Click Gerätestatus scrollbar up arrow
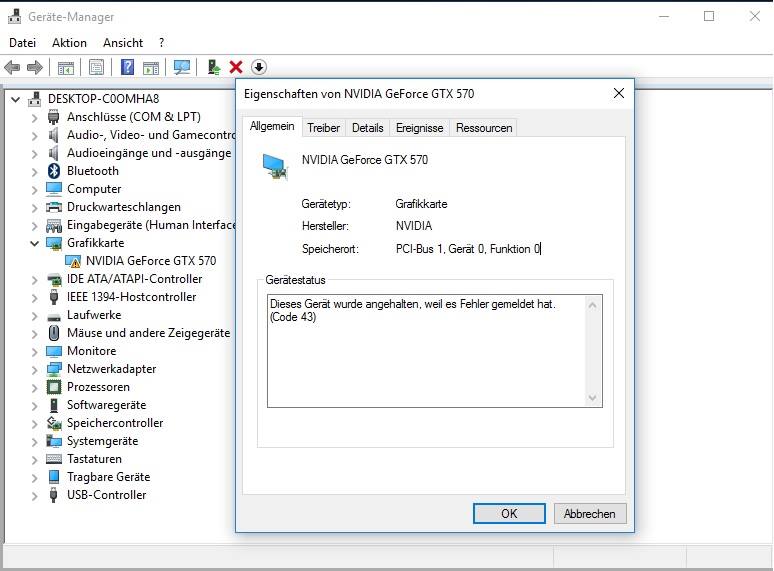Image resolution: width=774 pixels, height=571 pixels. [593, 305]
